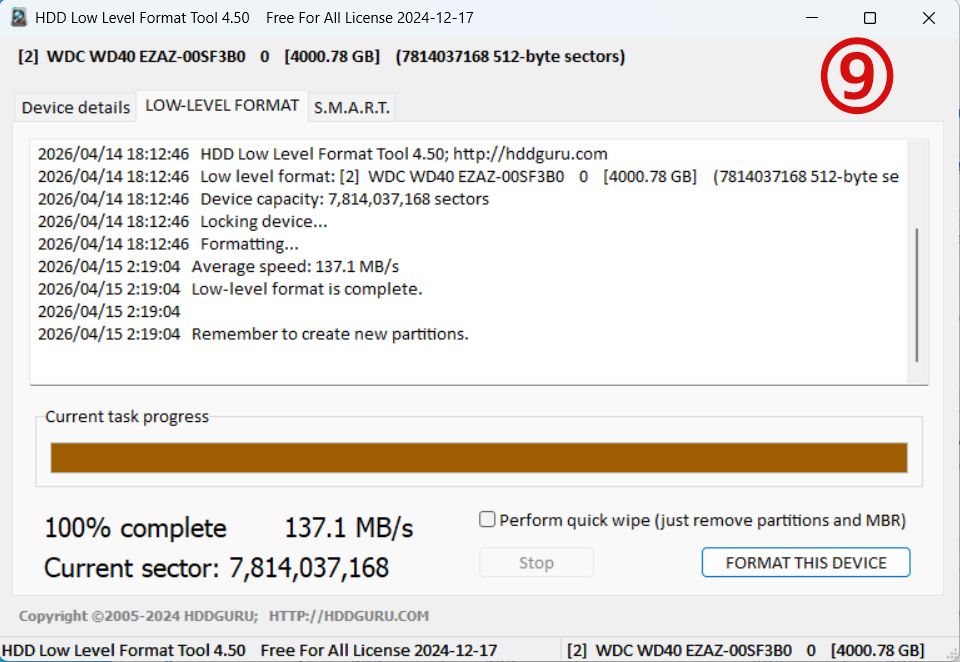The width and height of the screenshot is (960, 662).
Task: Click the large '137.1 MB/s' speed readout
Action: (349, 528)
